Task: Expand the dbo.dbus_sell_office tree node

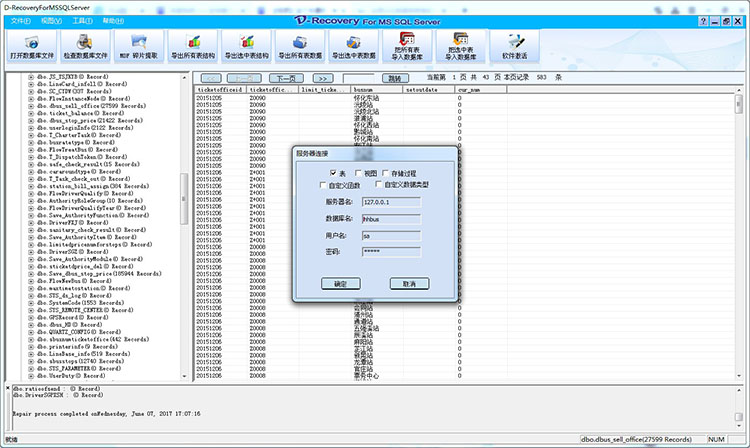Action: point(31,106)
